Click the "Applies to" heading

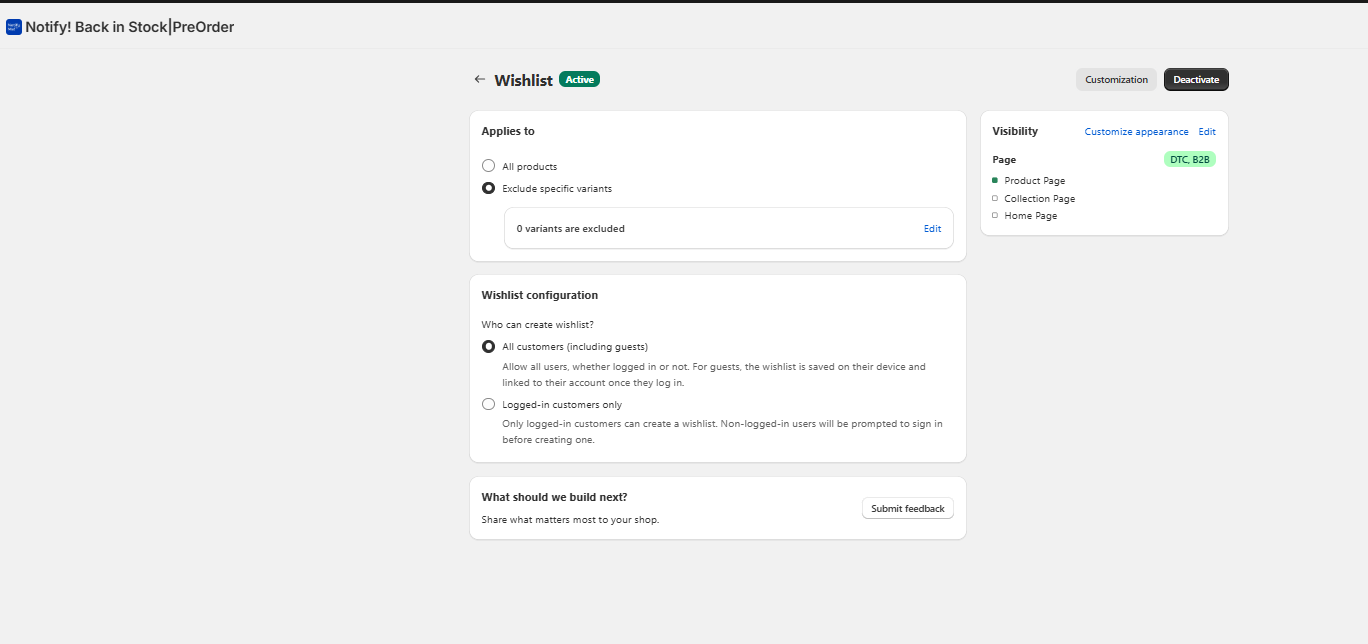click(x=508, y=131)
